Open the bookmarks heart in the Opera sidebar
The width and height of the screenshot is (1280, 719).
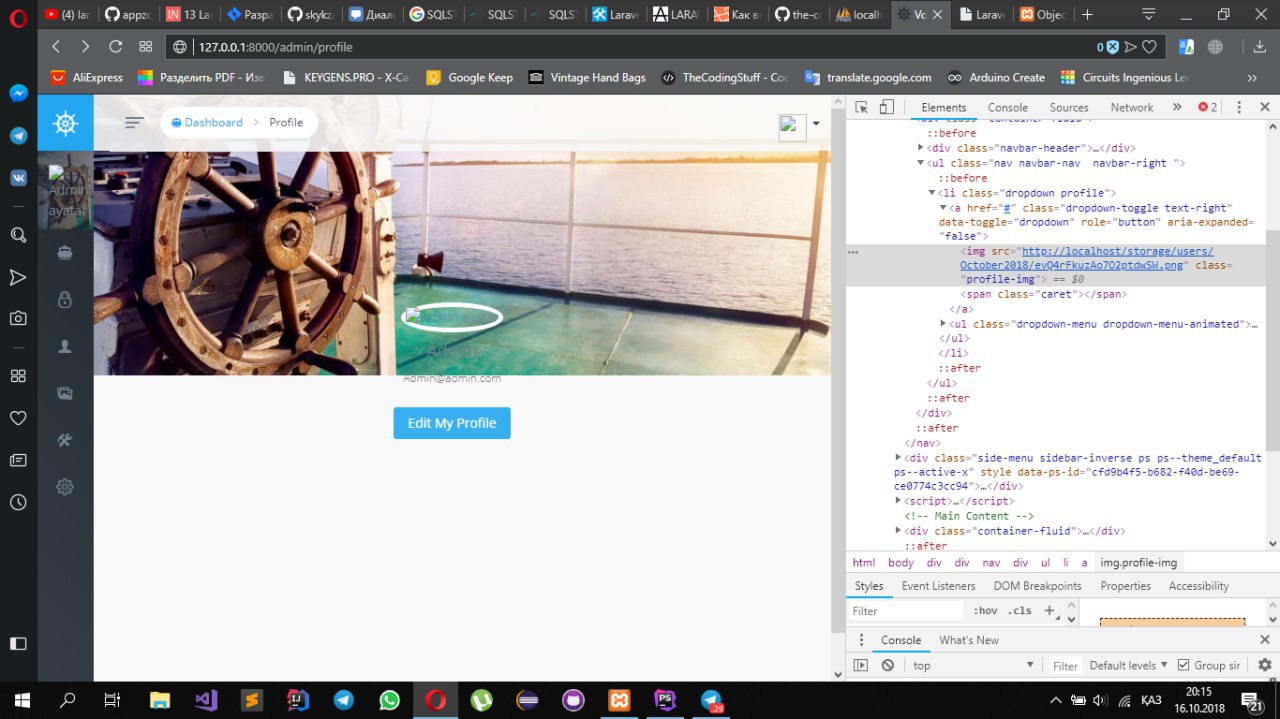click(x=18, y=418)
